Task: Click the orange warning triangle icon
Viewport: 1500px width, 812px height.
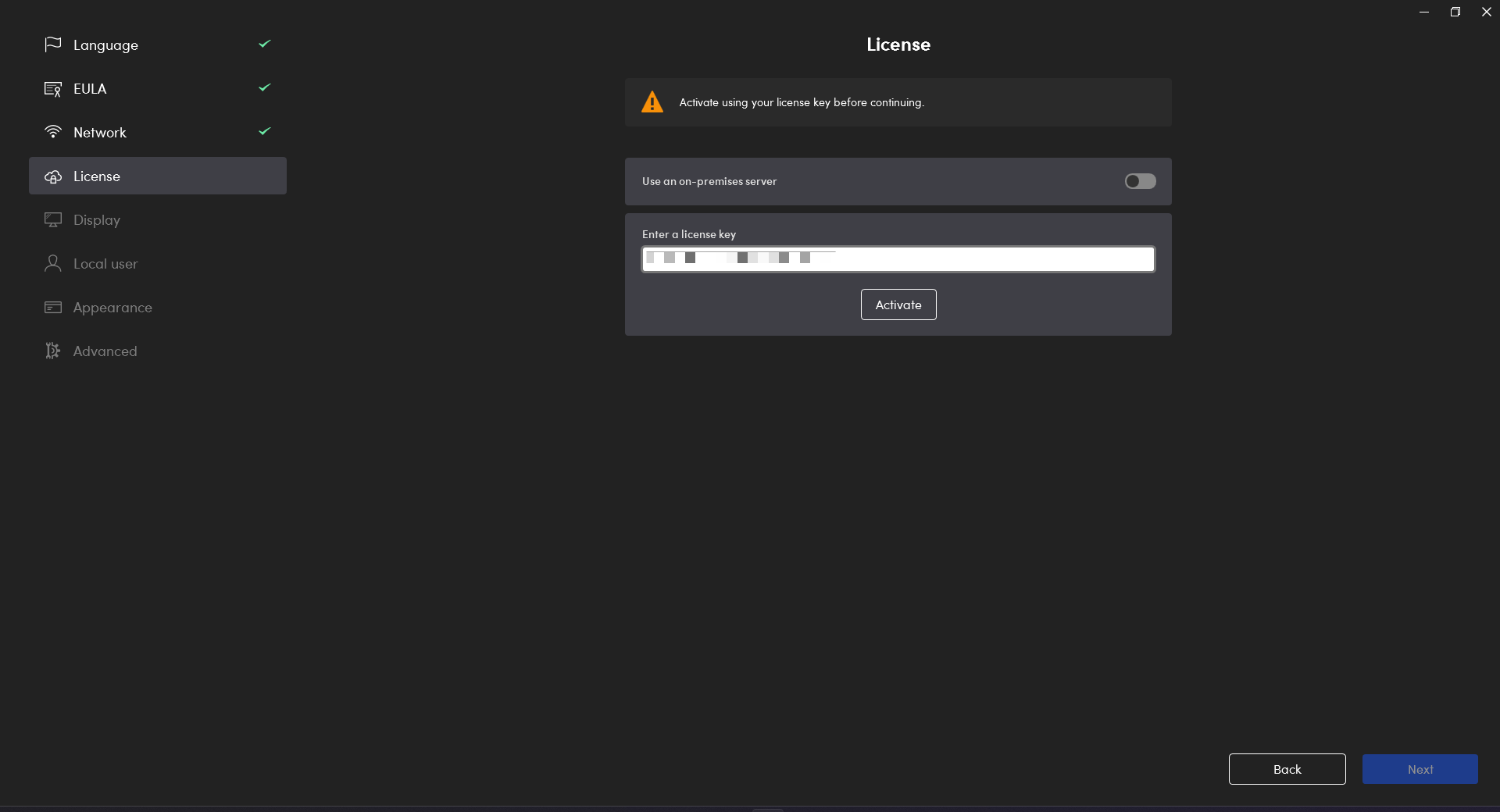Action: point(652,102)
